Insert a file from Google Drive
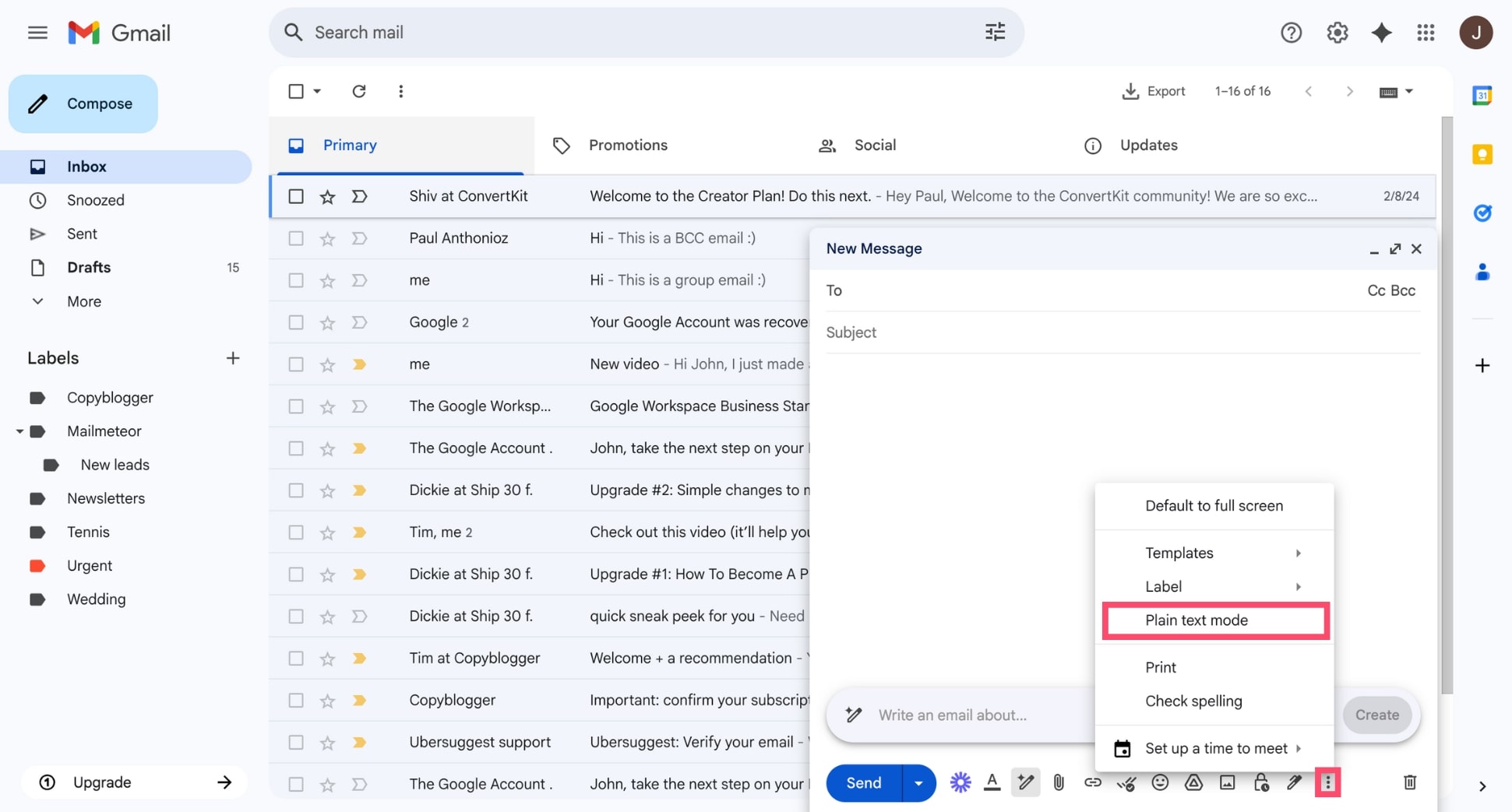Viewport: 1512px width, 812px height. click(x=1193, y=782)
